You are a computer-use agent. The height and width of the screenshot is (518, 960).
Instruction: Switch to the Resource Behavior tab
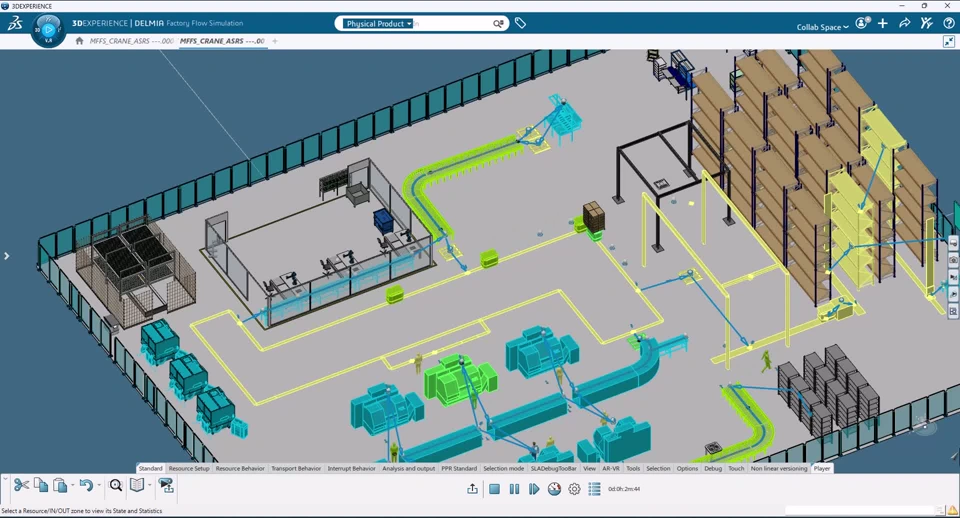240,468
